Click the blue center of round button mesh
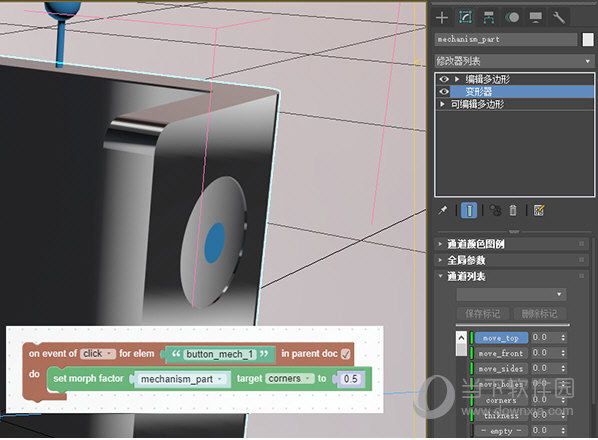Screen dimensions: 598x440 [215, 243]
